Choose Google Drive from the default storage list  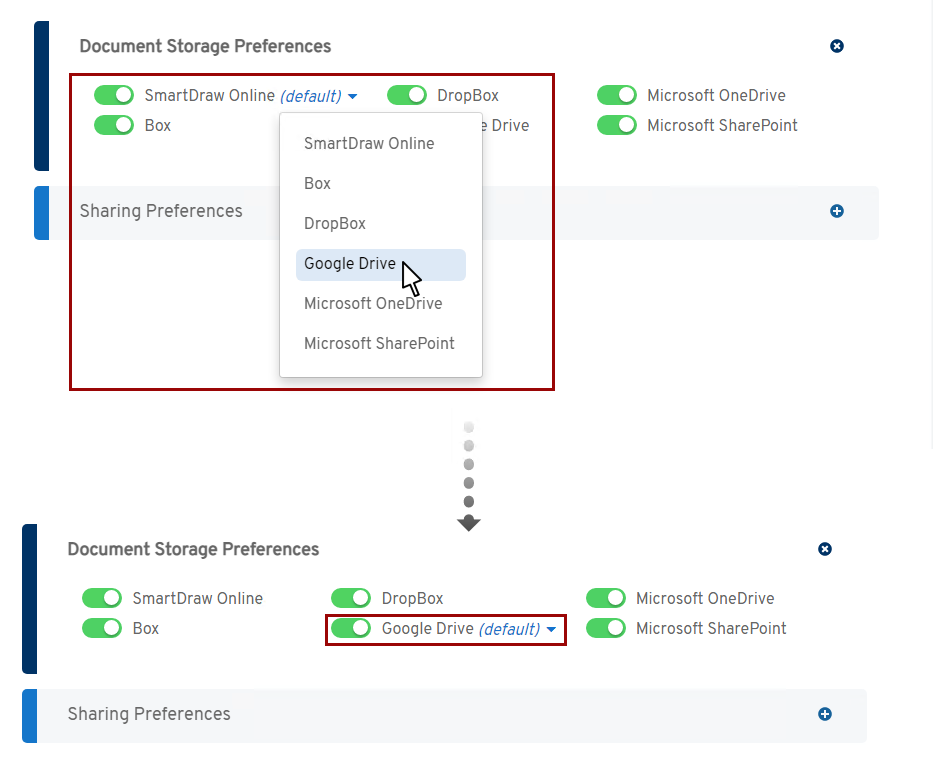[x=350, y=264]
